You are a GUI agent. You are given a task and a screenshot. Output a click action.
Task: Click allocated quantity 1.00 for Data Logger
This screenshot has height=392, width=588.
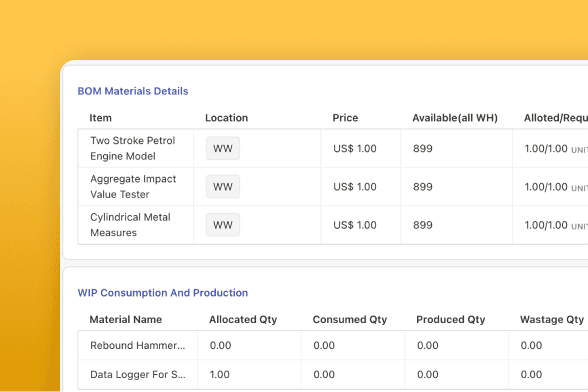point(220,374)
